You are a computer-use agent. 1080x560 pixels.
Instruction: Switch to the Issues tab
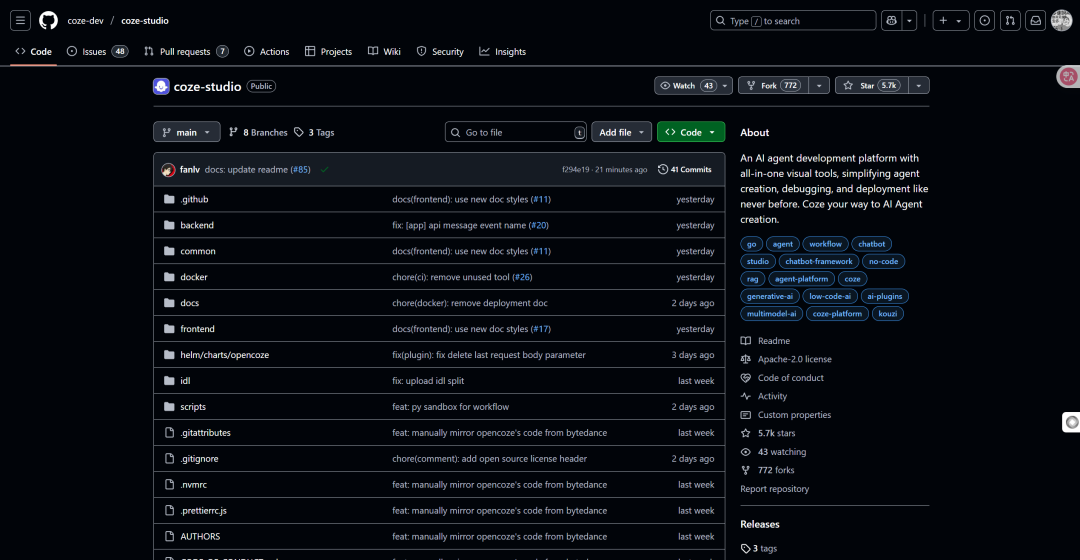(x=97, y=52)
